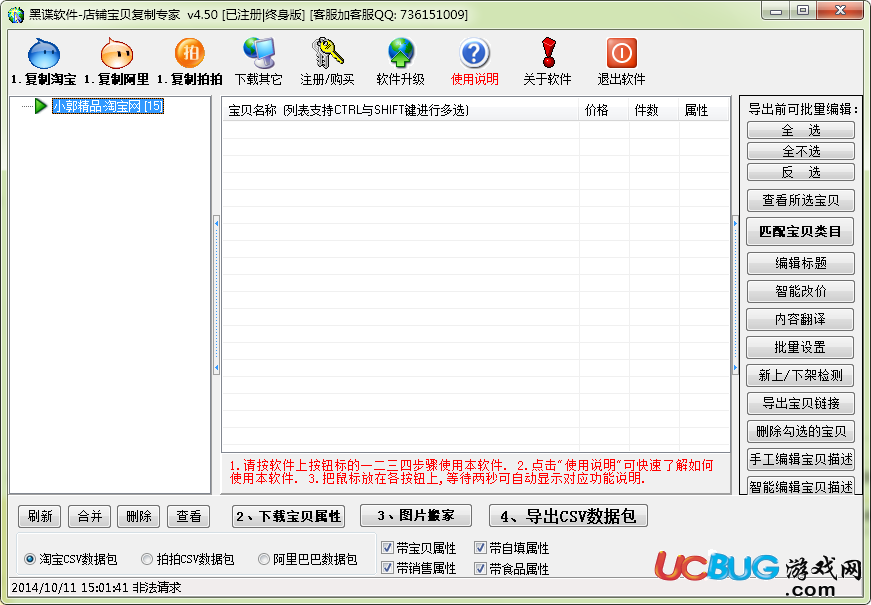
Task: Open the 复制拍拍 copy Paipai tool
Action: click(189, 62)
